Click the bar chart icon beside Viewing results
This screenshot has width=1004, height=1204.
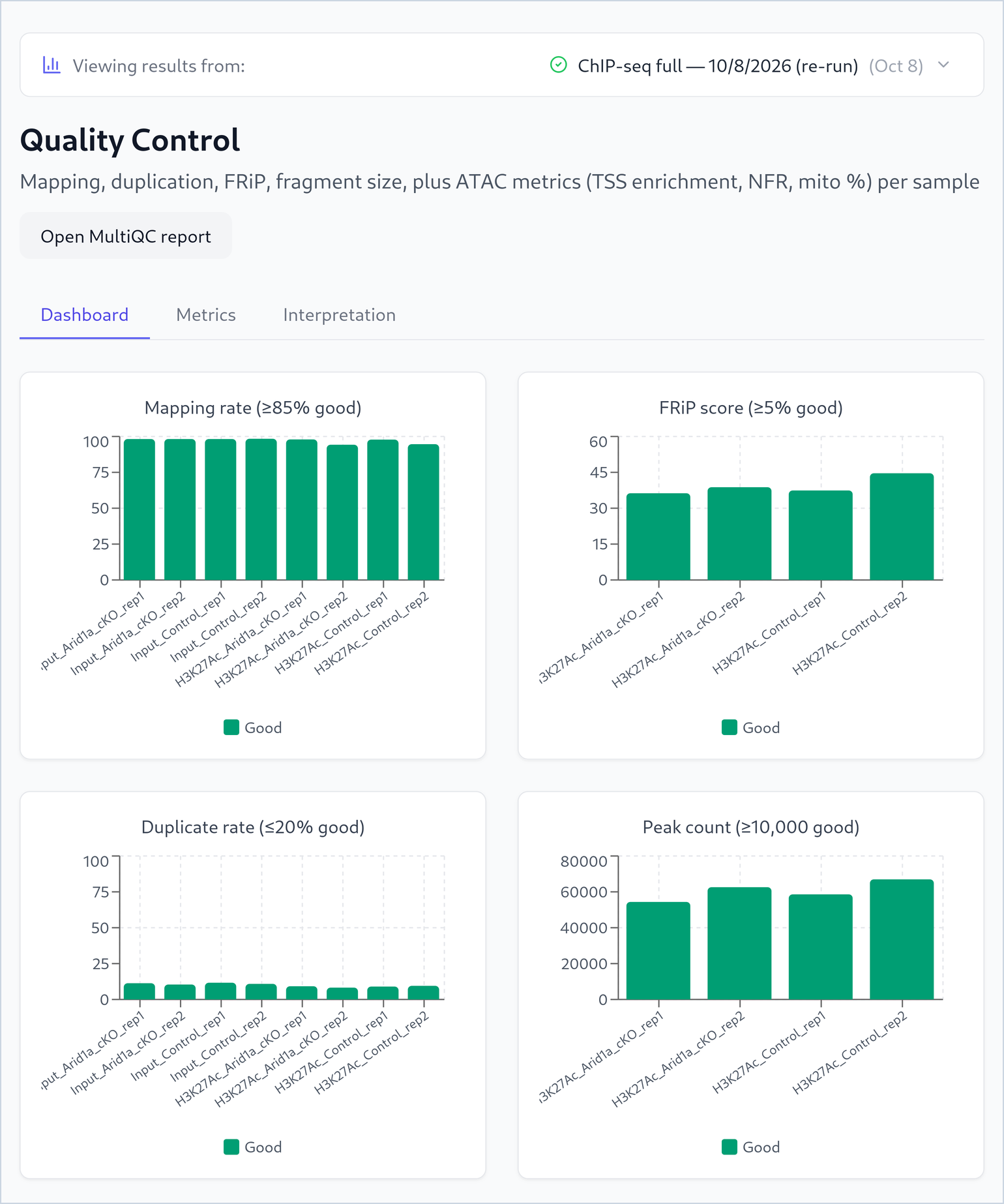pyautogui.click(x=52, y=65)
